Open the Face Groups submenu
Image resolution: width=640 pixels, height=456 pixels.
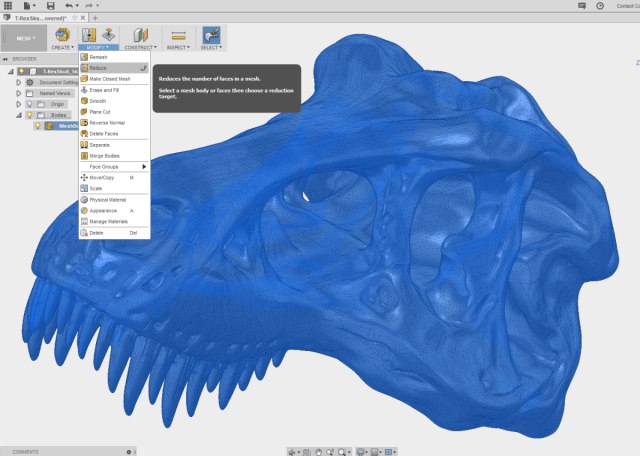(x=114, y=167)
